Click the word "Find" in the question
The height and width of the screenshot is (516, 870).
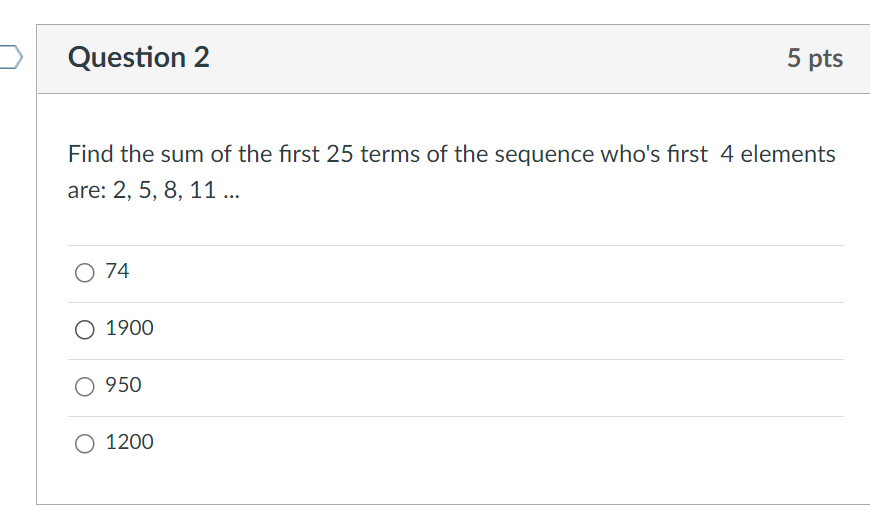pyautogui.click(x=91, y=154)
